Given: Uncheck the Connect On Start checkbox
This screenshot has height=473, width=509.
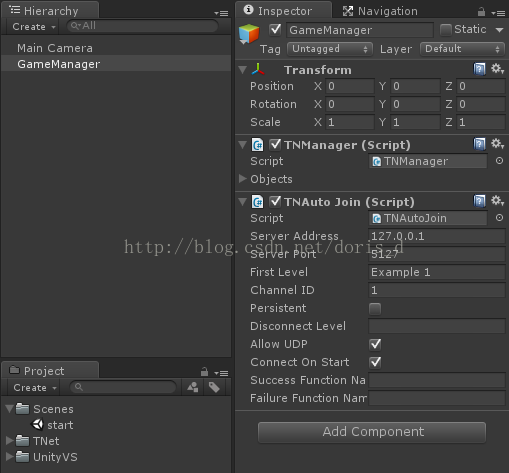Looking at the screenshot, I should point(375,362).
